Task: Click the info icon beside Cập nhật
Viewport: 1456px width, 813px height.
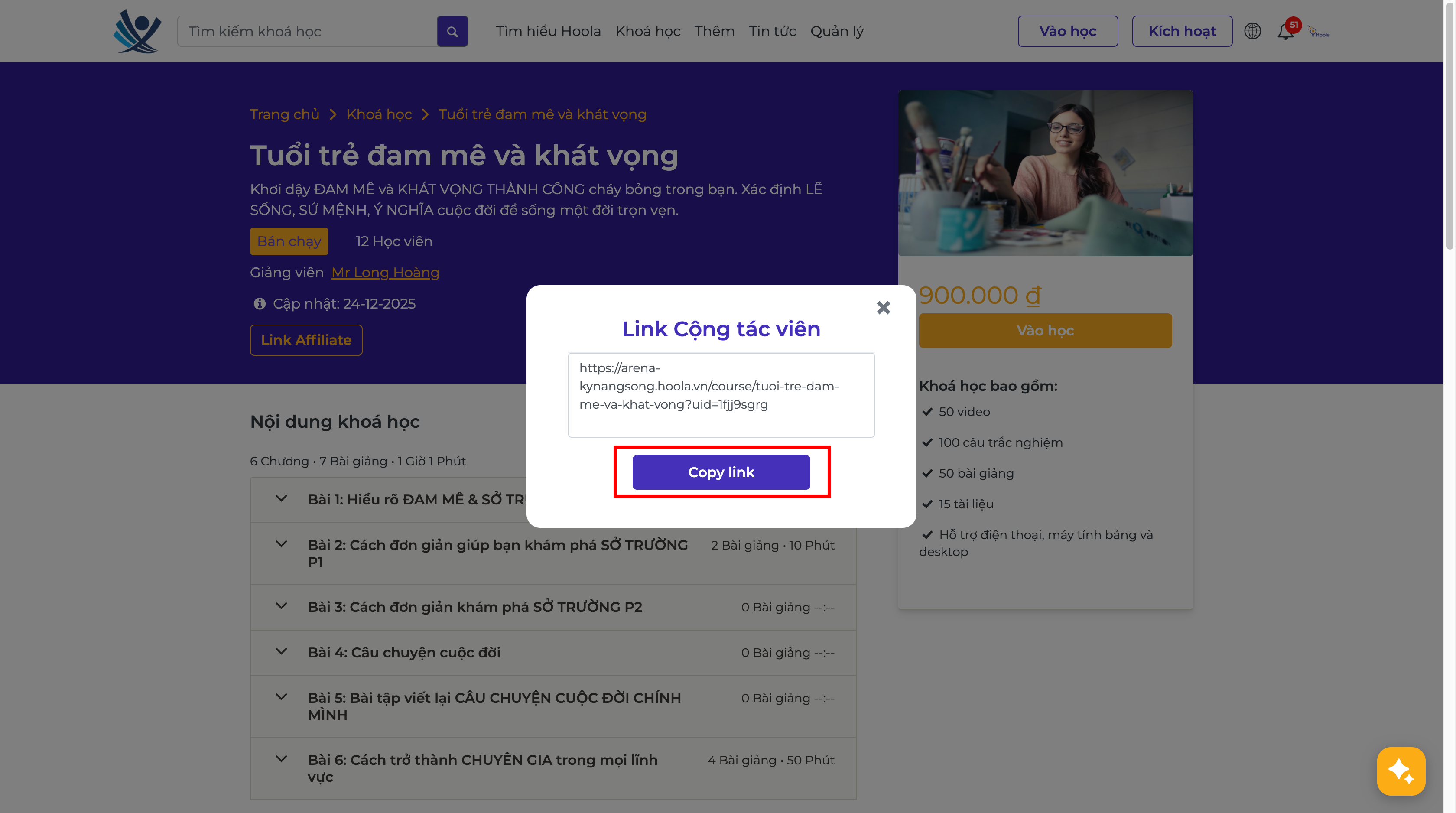Action: [260, 304]
